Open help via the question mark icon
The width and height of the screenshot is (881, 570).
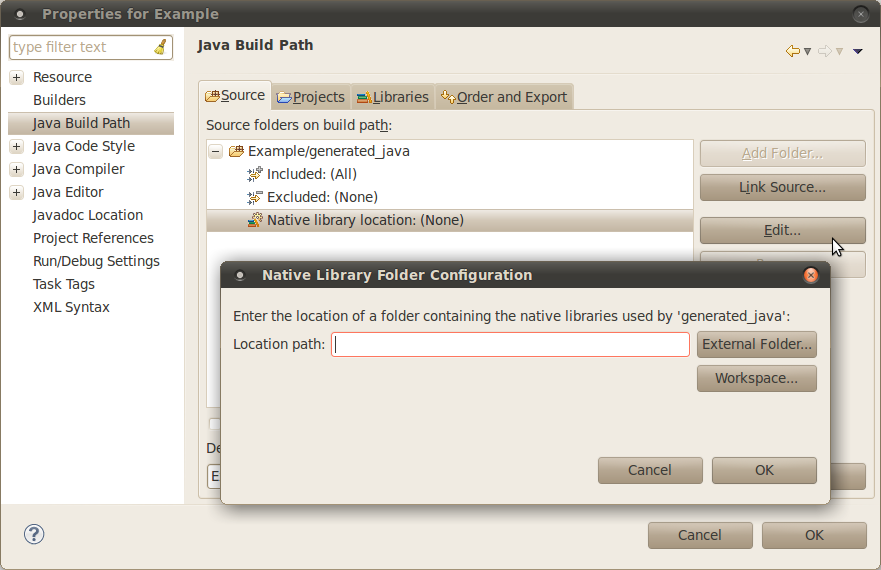pyautogui.click(x=34, y=534)
